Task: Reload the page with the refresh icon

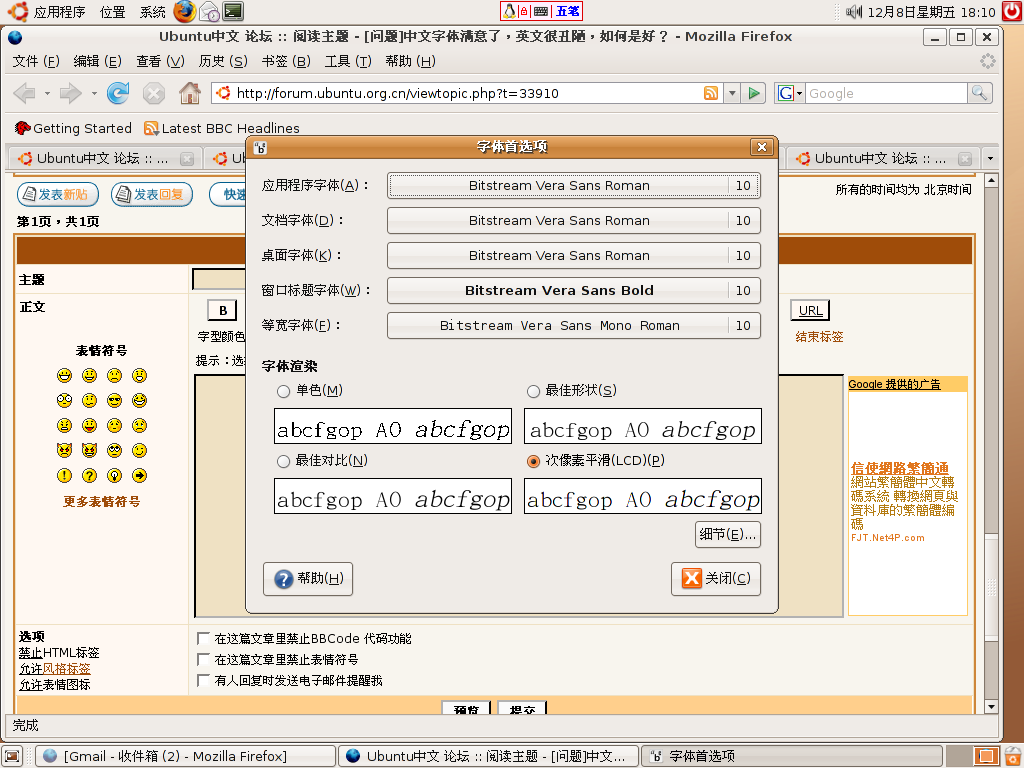Action: pyautogui.click(x=118, y=93)
